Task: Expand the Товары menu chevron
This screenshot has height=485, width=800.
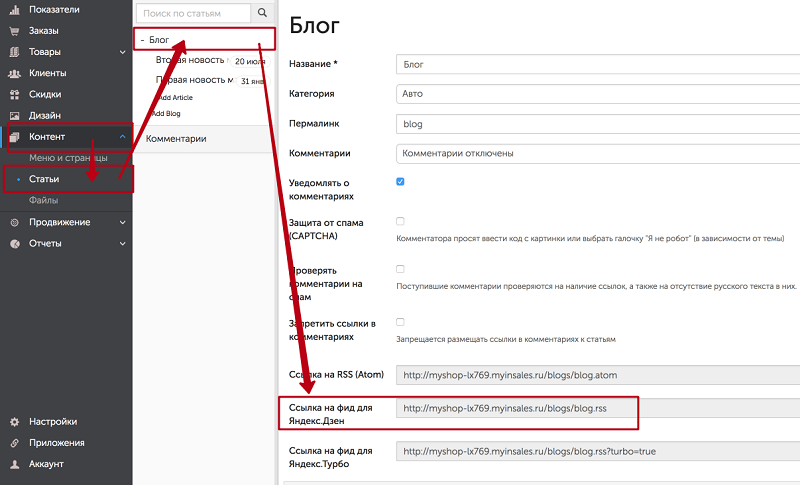Action: 121,52
